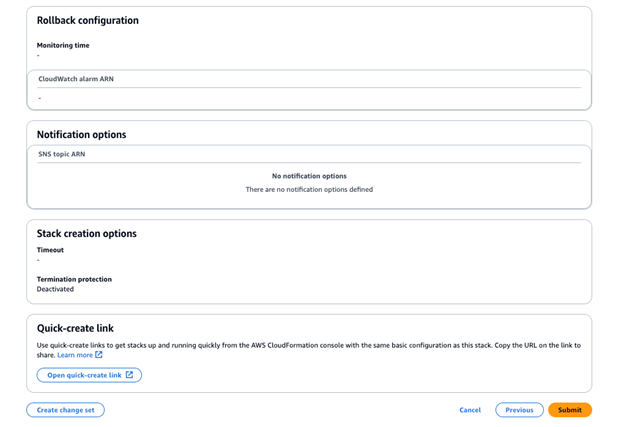Viewport: 624px width, 427px height.
Task: Click the no notification options defined text
Action: 309,189
